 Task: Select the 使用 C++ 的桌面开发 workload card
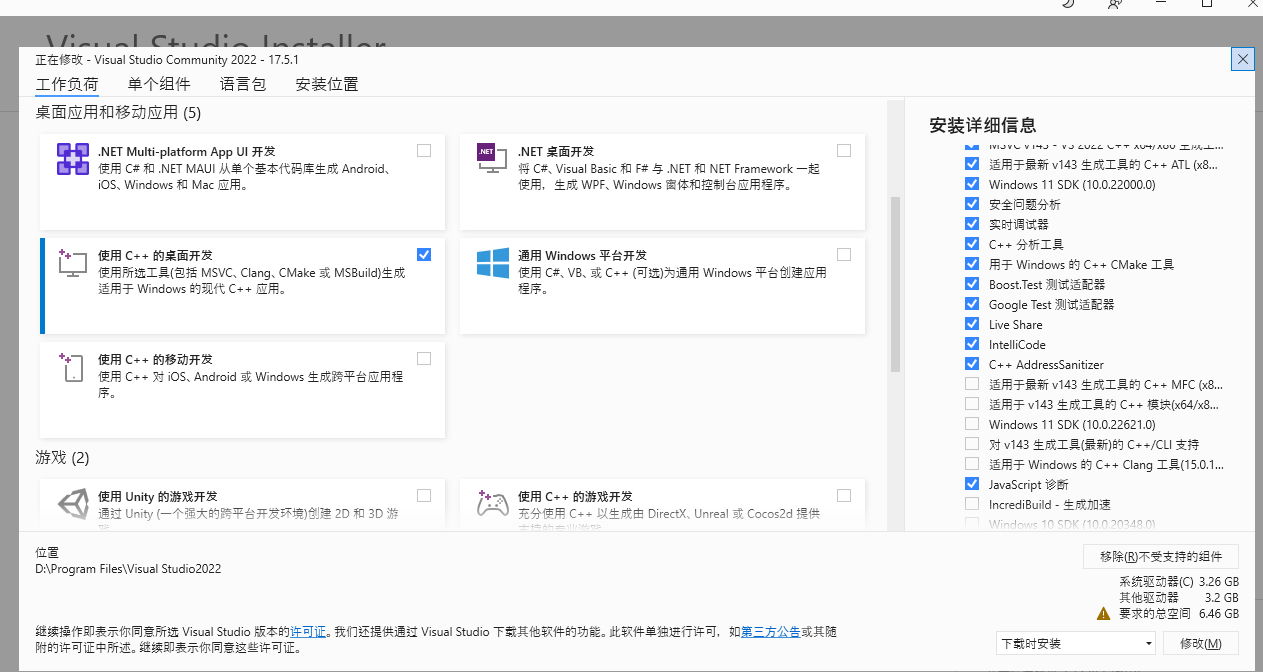click(243, 285)
